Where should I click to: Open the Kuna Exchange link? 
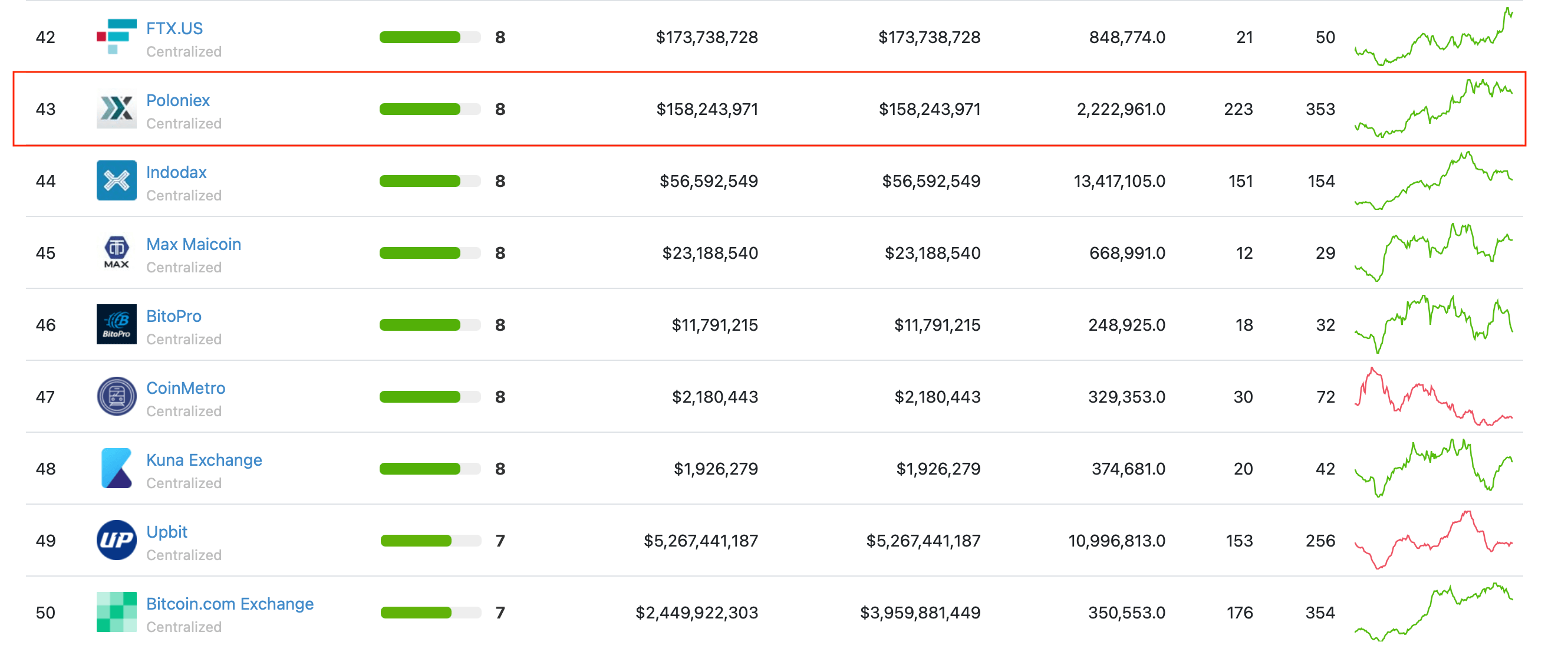point(204,460)
